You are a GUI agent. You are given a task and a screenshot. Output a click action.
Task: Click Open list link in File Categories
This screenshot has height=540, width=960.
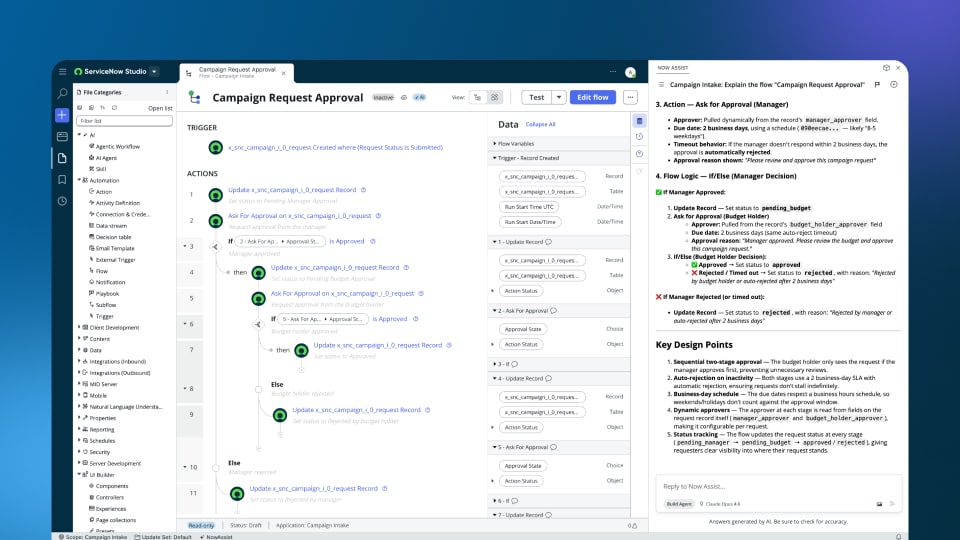(x=160, y=108)
